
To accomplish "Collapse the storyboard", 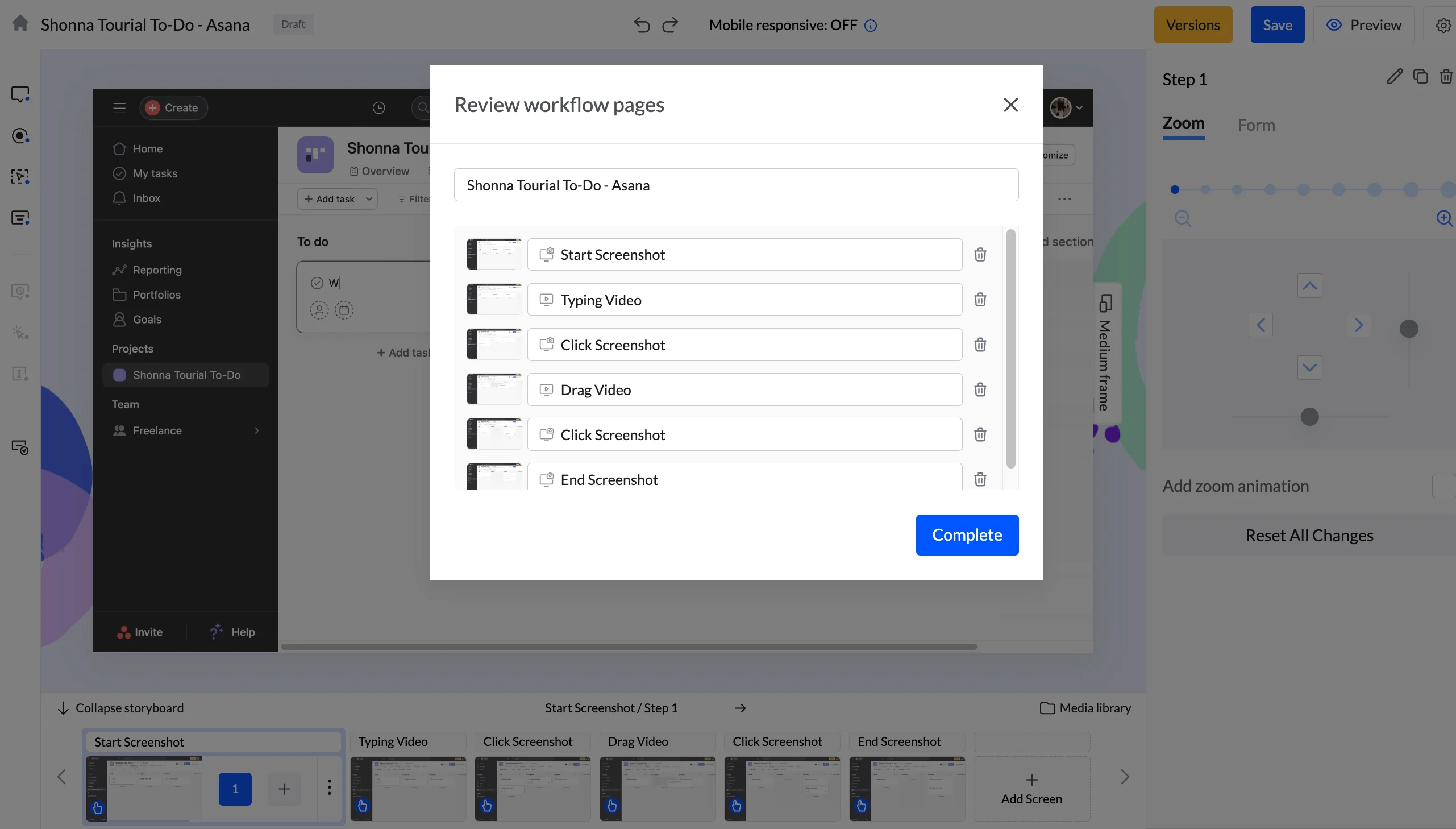I will (x=120, y=708).
